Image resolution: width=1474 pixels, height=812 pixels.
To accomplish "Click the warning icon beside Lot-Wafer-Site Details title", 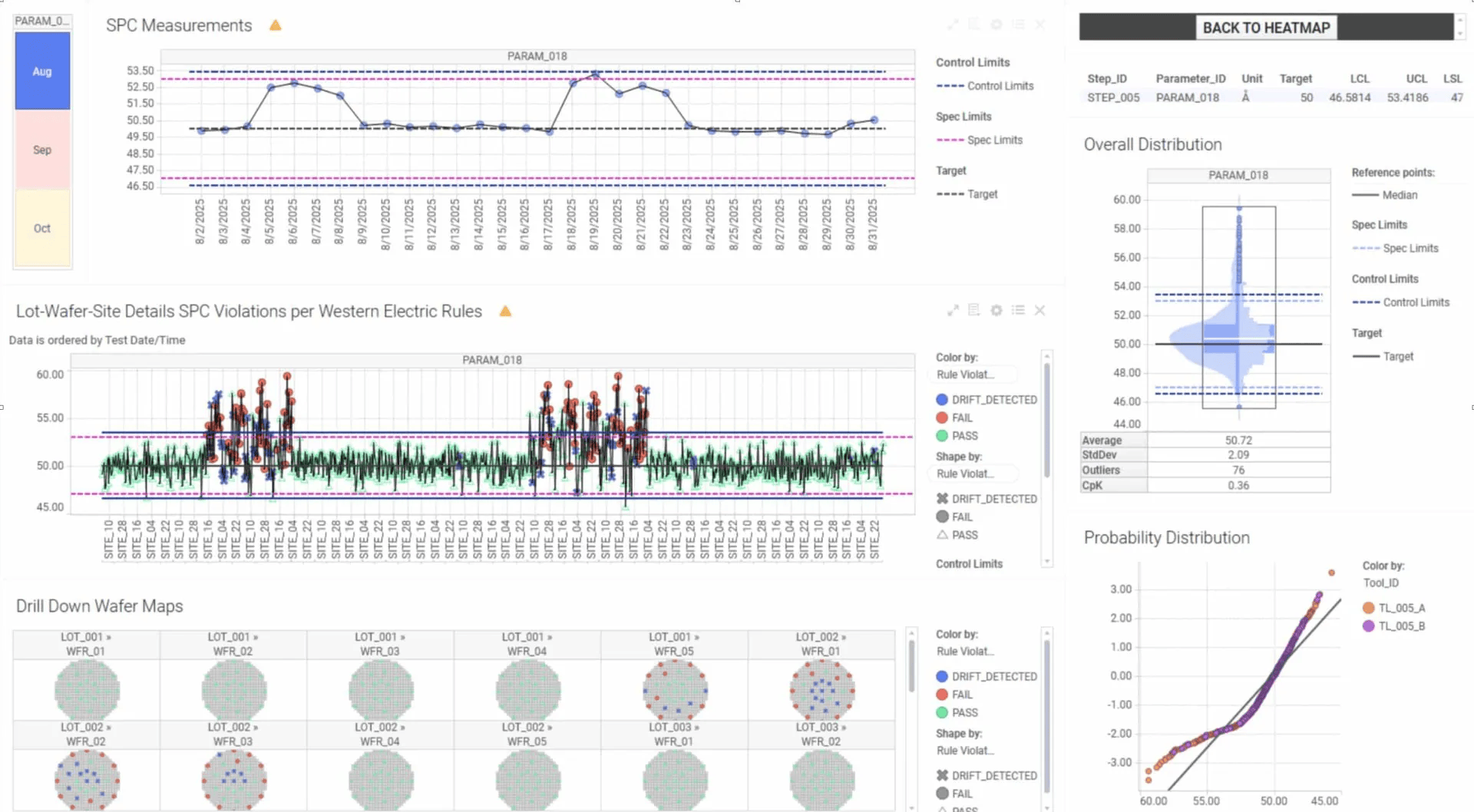I will 505,311.
